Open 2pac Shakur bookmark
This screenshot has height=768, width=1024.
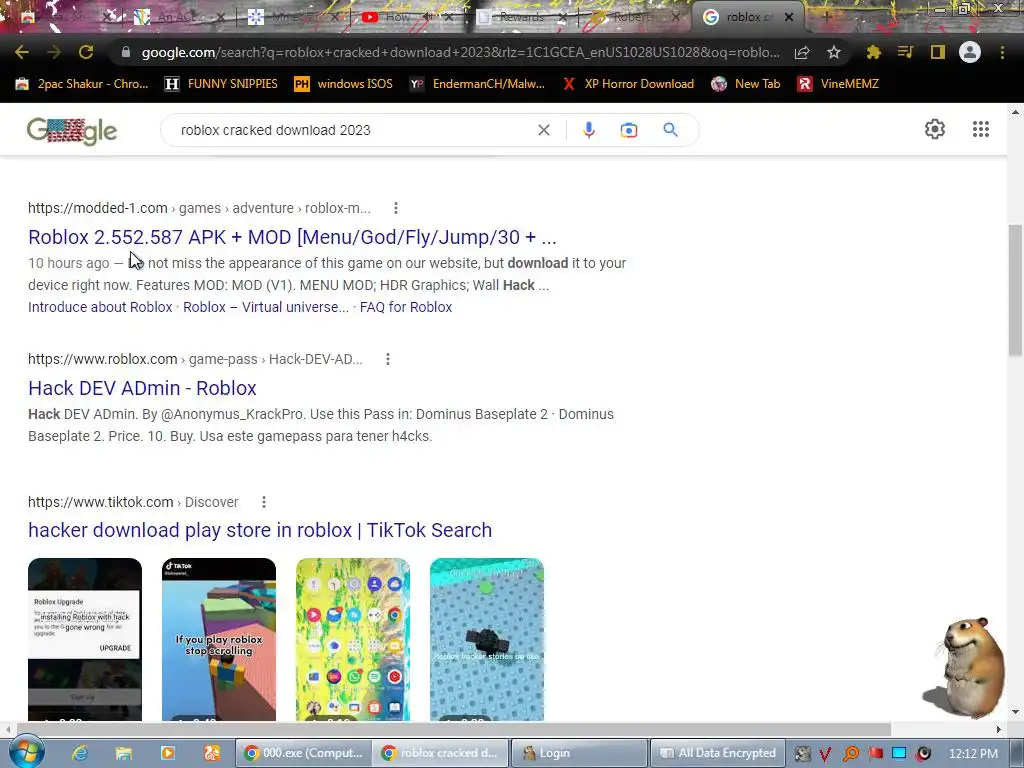pos(82,84)
